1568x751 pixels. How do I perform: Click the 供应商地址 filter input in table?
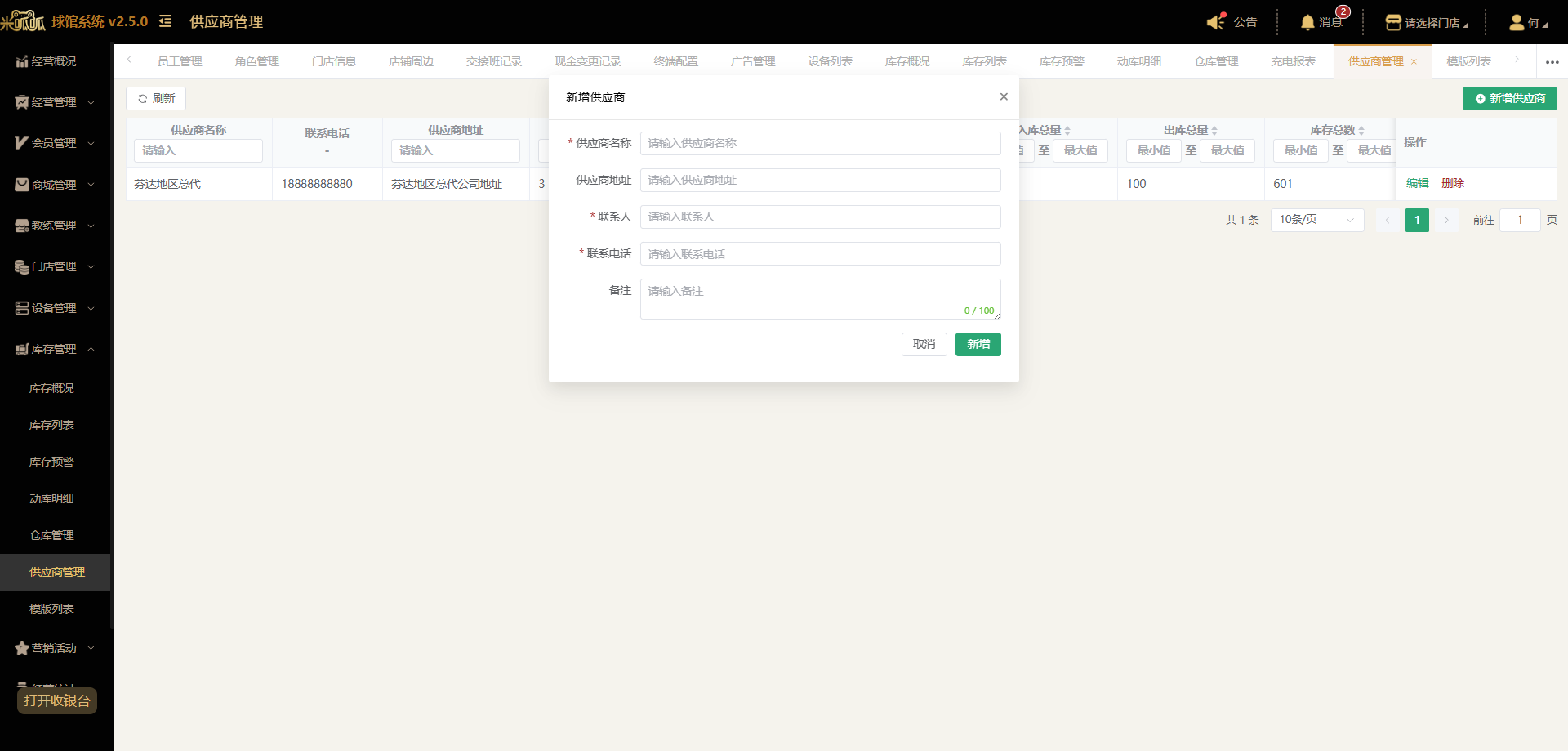point(456,150)
